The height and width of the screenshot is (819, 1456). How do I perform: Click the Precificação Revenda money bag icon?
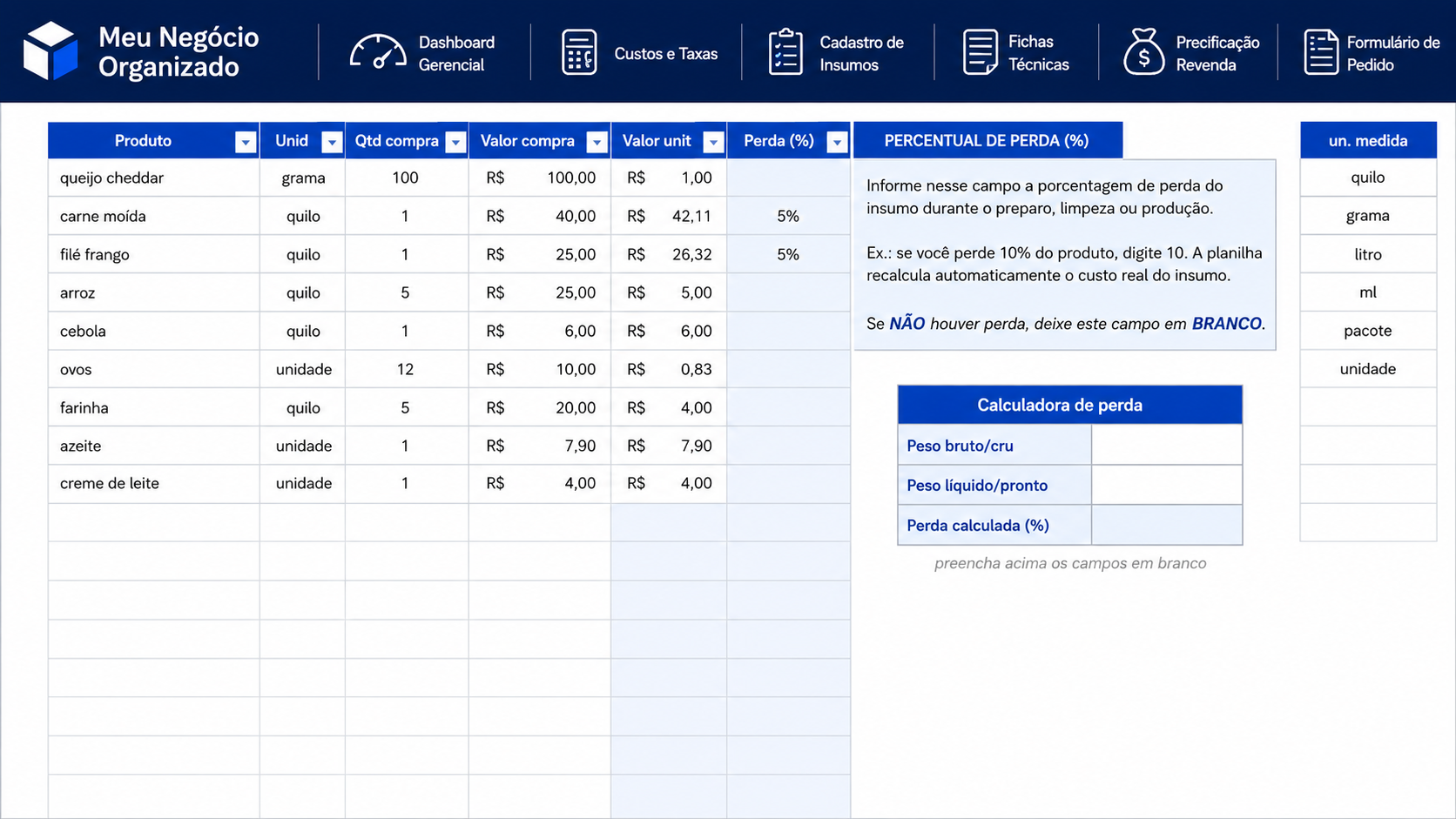point(1143,51)
